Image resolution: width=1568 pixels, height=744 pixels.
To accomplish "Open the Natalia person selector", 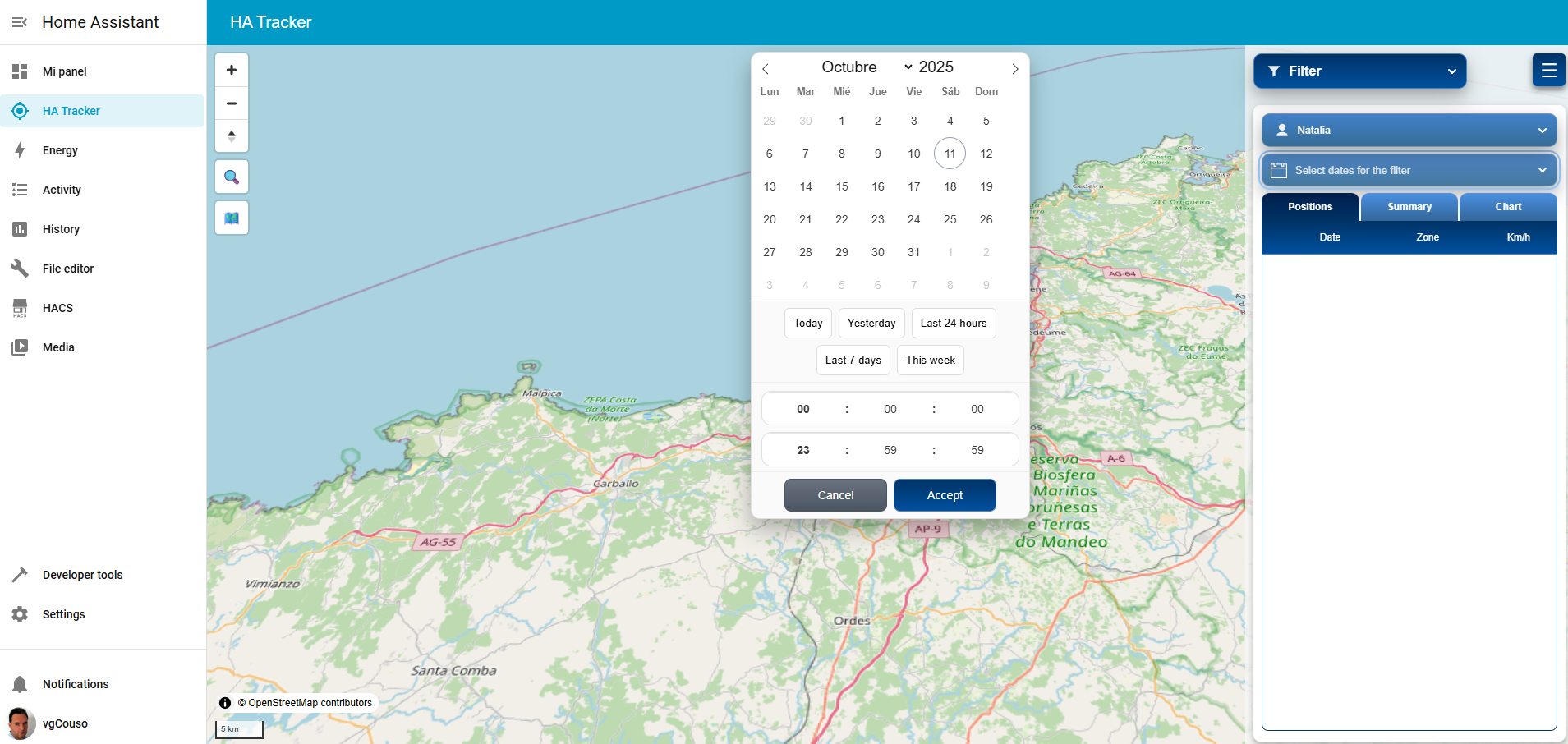I will 1409,131.
